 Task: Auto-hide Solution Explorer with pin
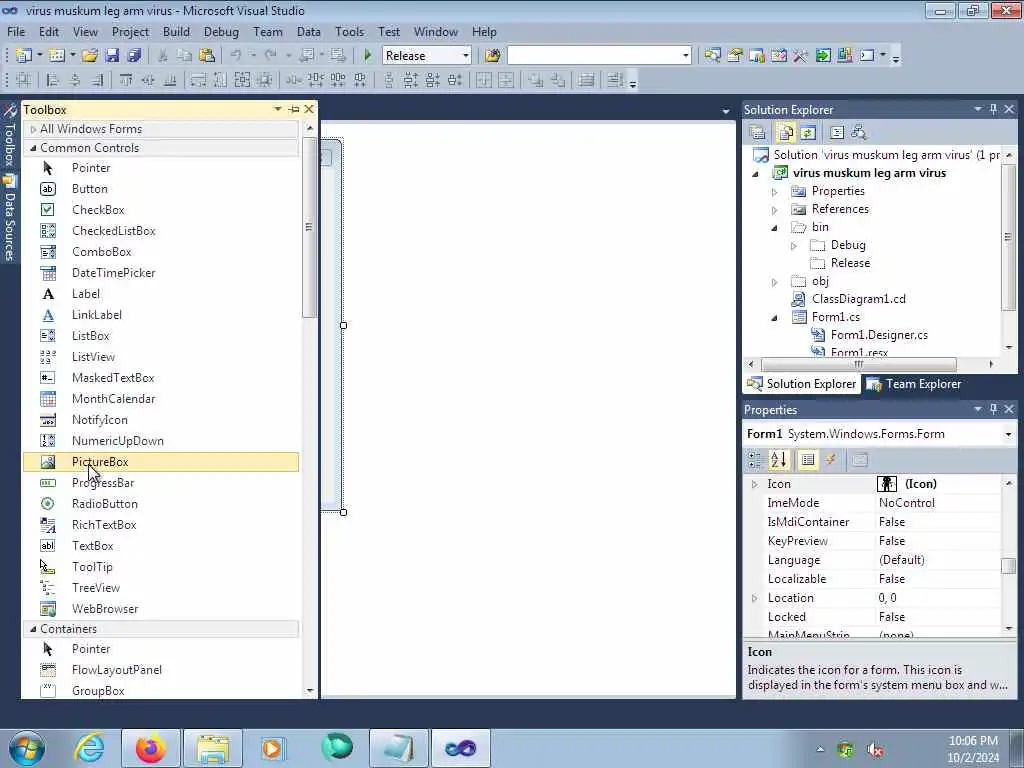pyautogui.click(x=993, y=109)
